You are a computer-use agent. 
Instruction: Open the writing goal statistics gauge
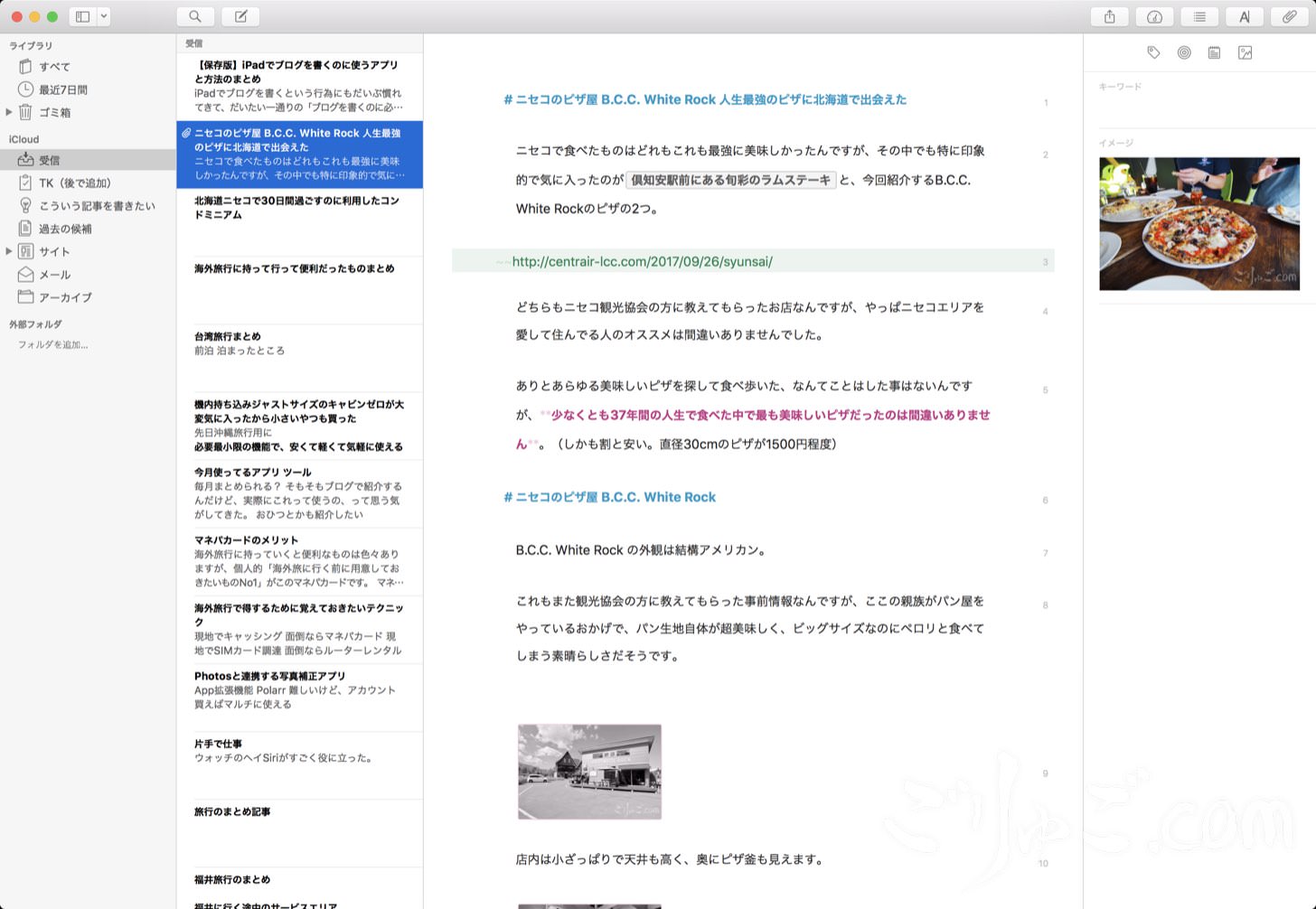(1154, 15)
